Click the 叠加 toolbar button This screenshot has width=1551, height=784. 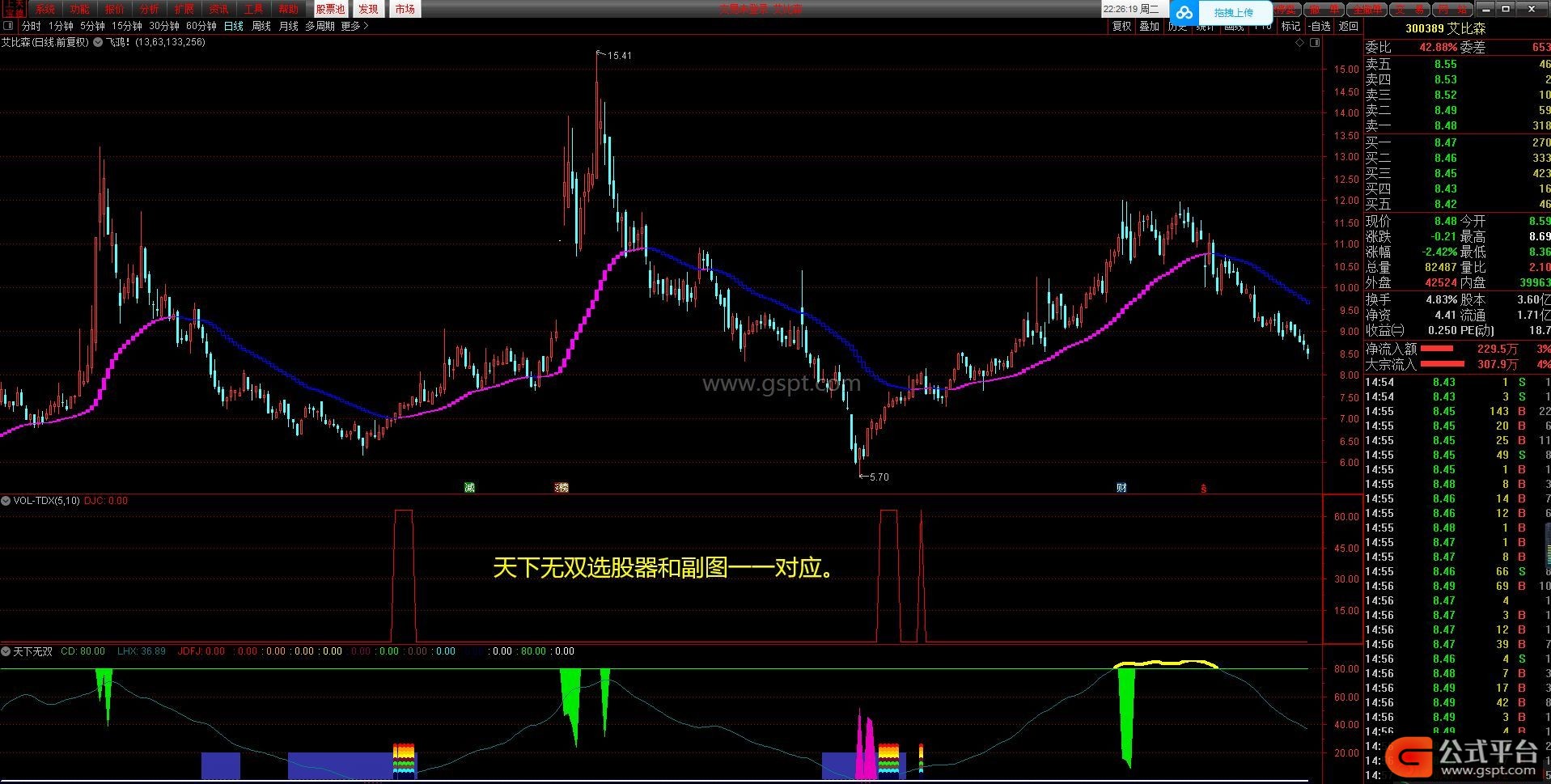coord(1150,26)
